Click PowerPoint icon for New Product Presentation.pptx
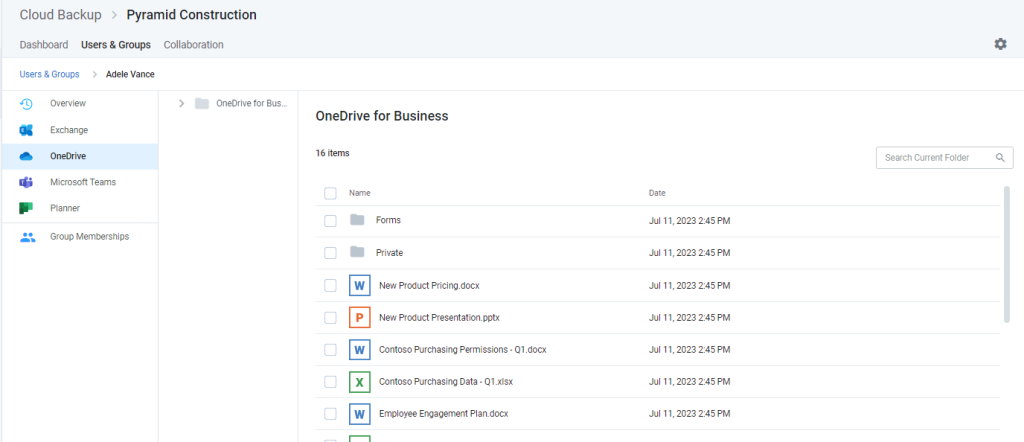1024x442 pixels. (x=359, y=317)
